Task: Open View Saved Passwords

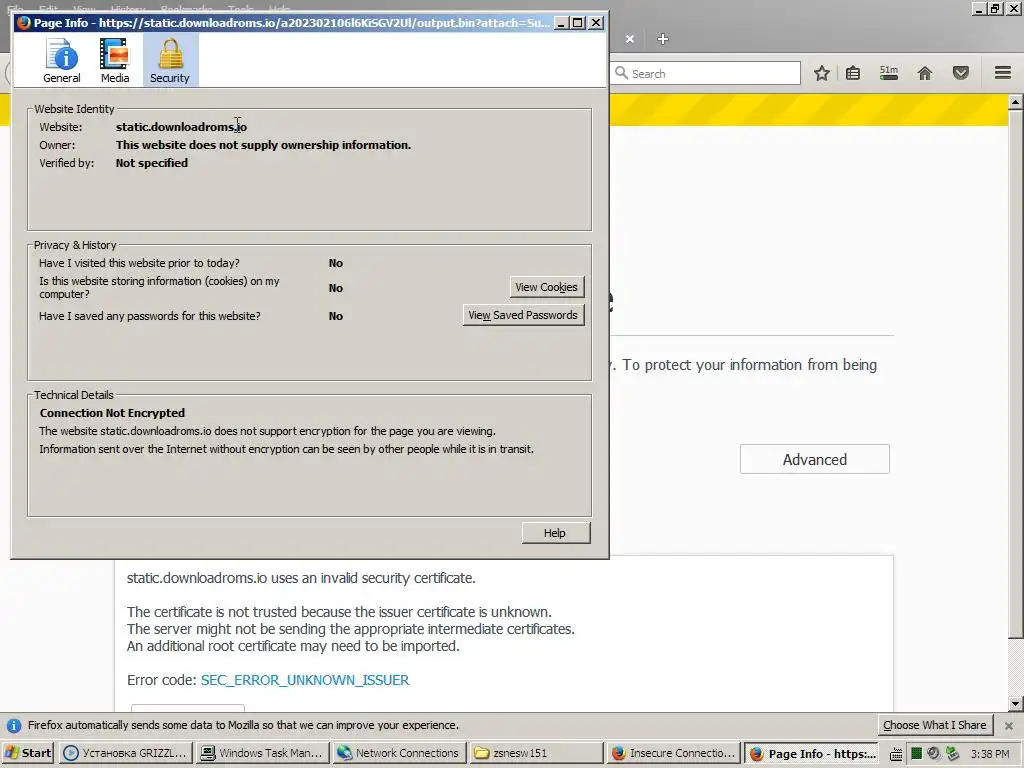Action: [523, 315]
